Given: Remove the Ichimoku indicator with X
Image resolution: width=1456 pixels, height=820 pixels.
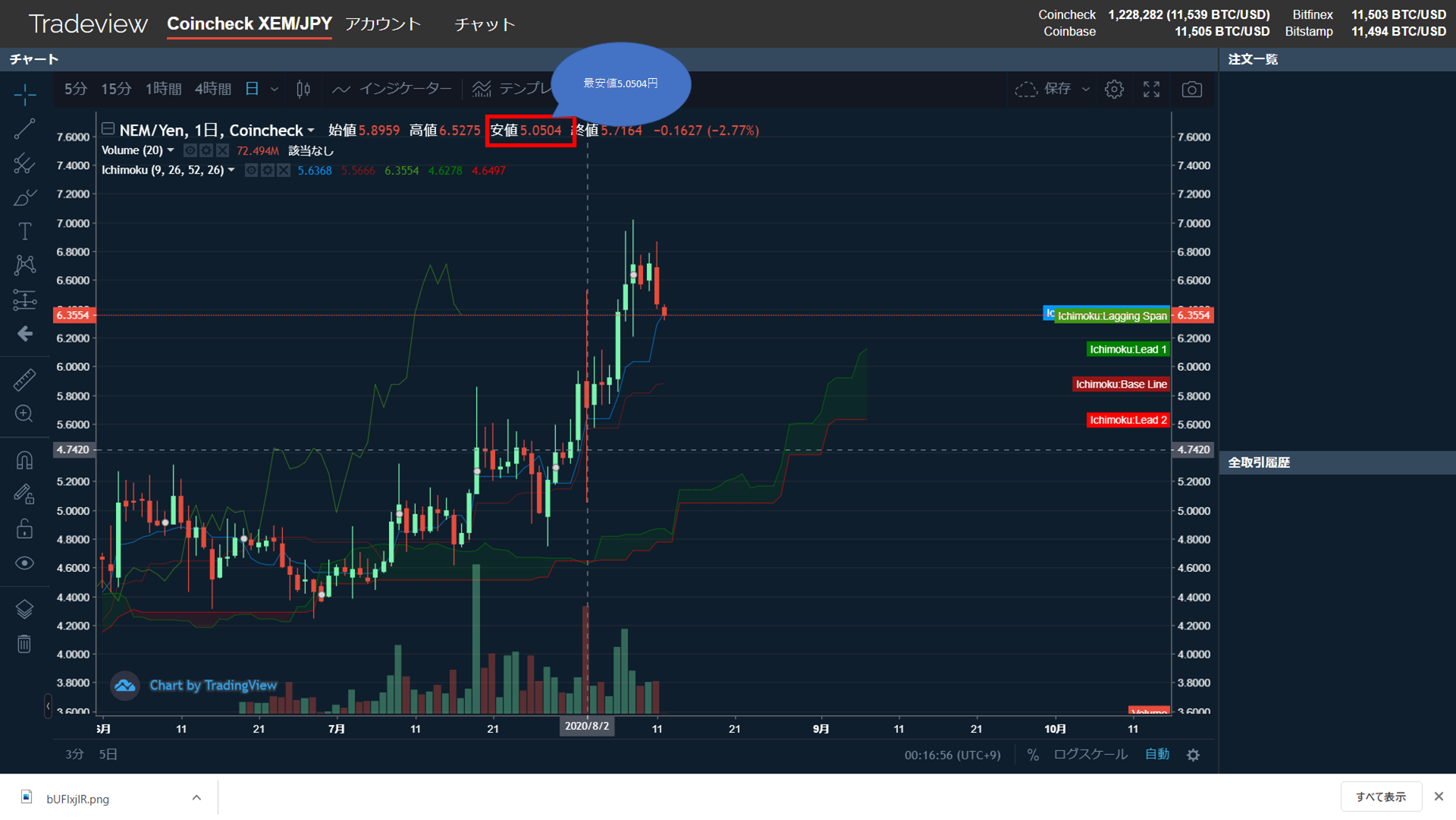Looking at the screenshot, I should pyautogui.click(x=283, y=170).
